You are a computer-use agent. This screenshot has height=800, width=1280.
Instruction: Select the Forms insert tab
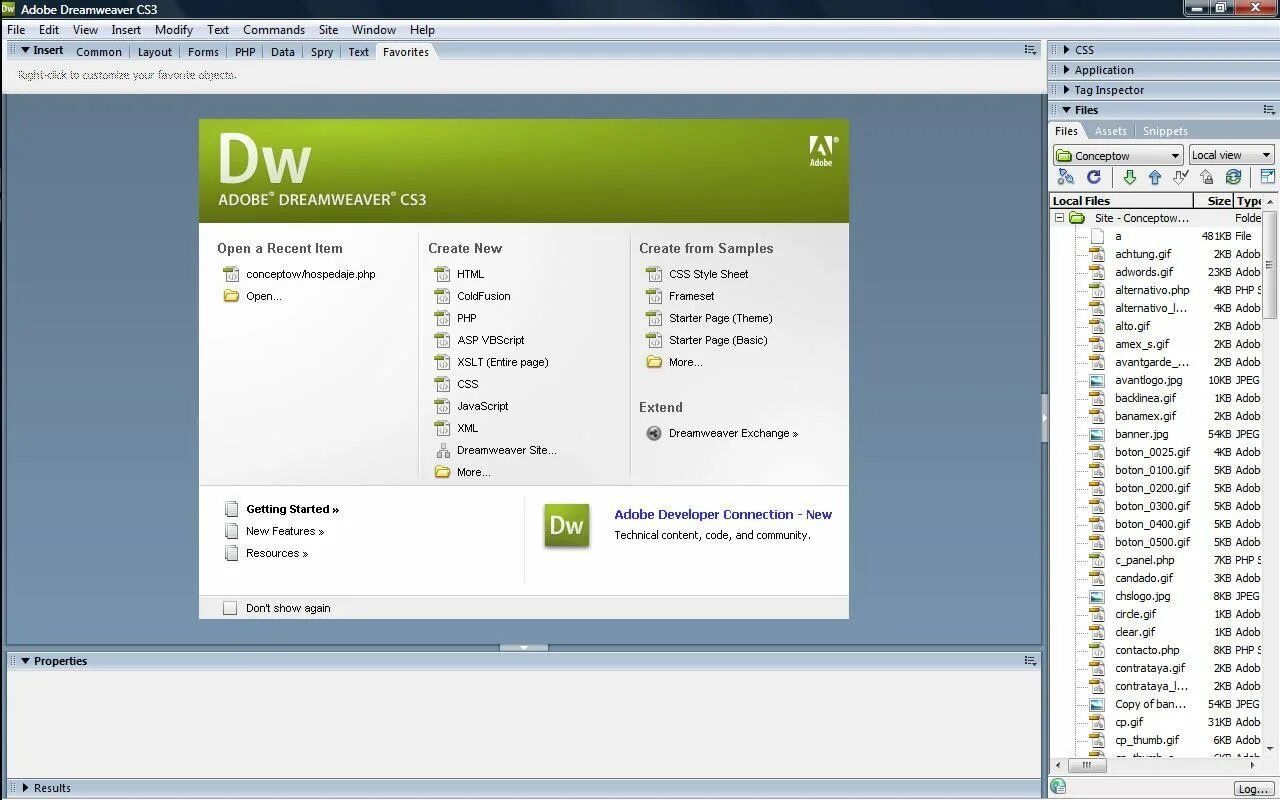(x=203, y=52)
